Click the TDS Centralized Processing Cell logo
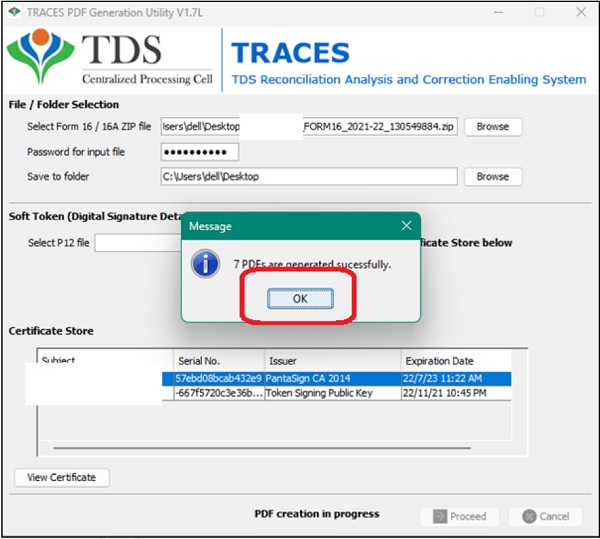This screenshot has height=539, width=600. pyautogui.click(x=110, y=59)
